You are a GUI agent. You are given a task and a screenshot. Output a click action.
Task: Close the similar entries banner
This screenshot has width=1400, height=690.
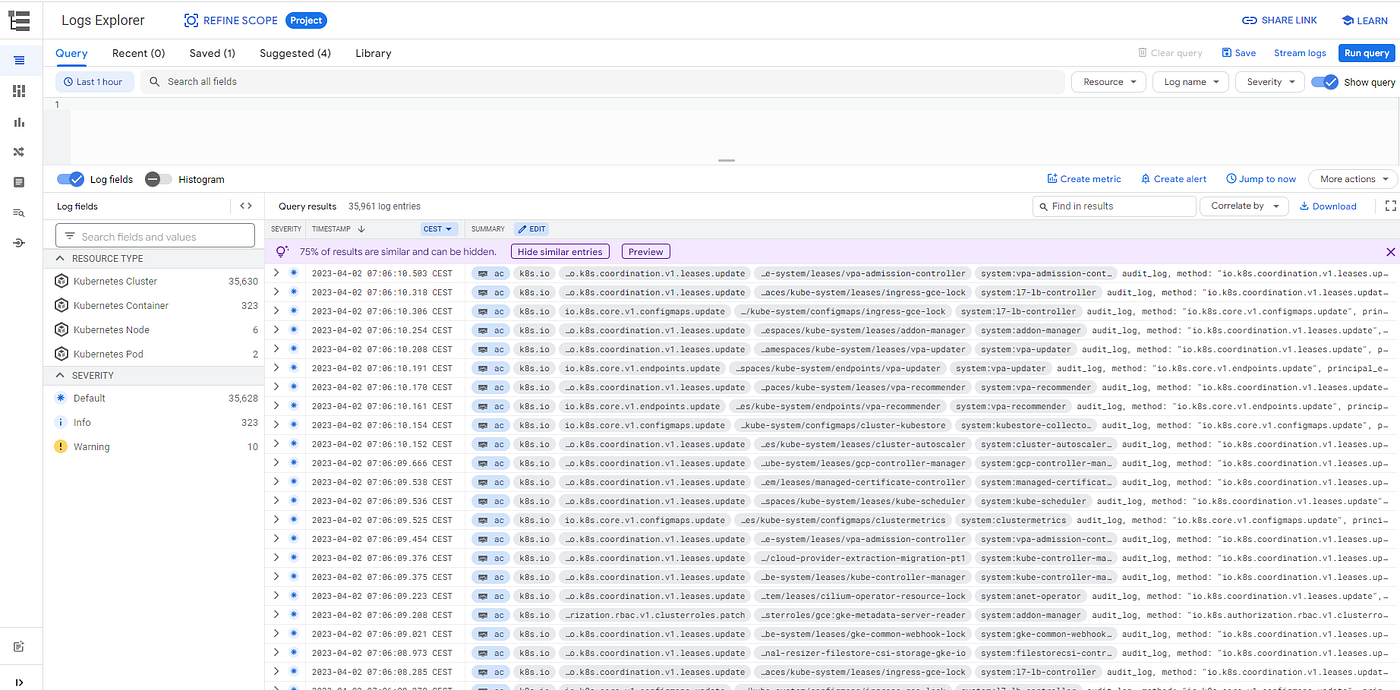1390,252
